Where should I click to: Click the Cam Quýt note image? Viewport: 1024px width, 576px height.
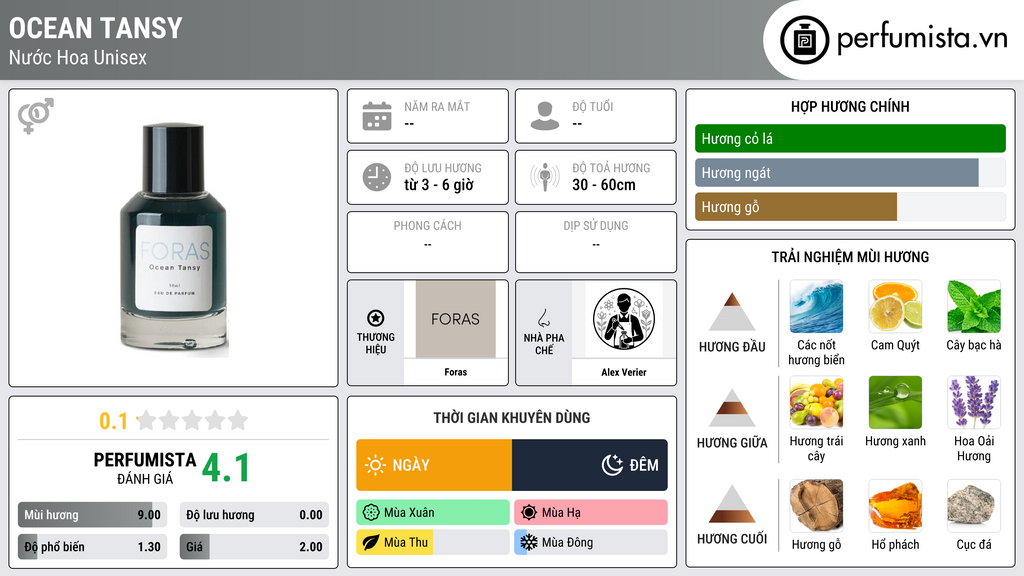pyautogui.click(x=895, y=306)
